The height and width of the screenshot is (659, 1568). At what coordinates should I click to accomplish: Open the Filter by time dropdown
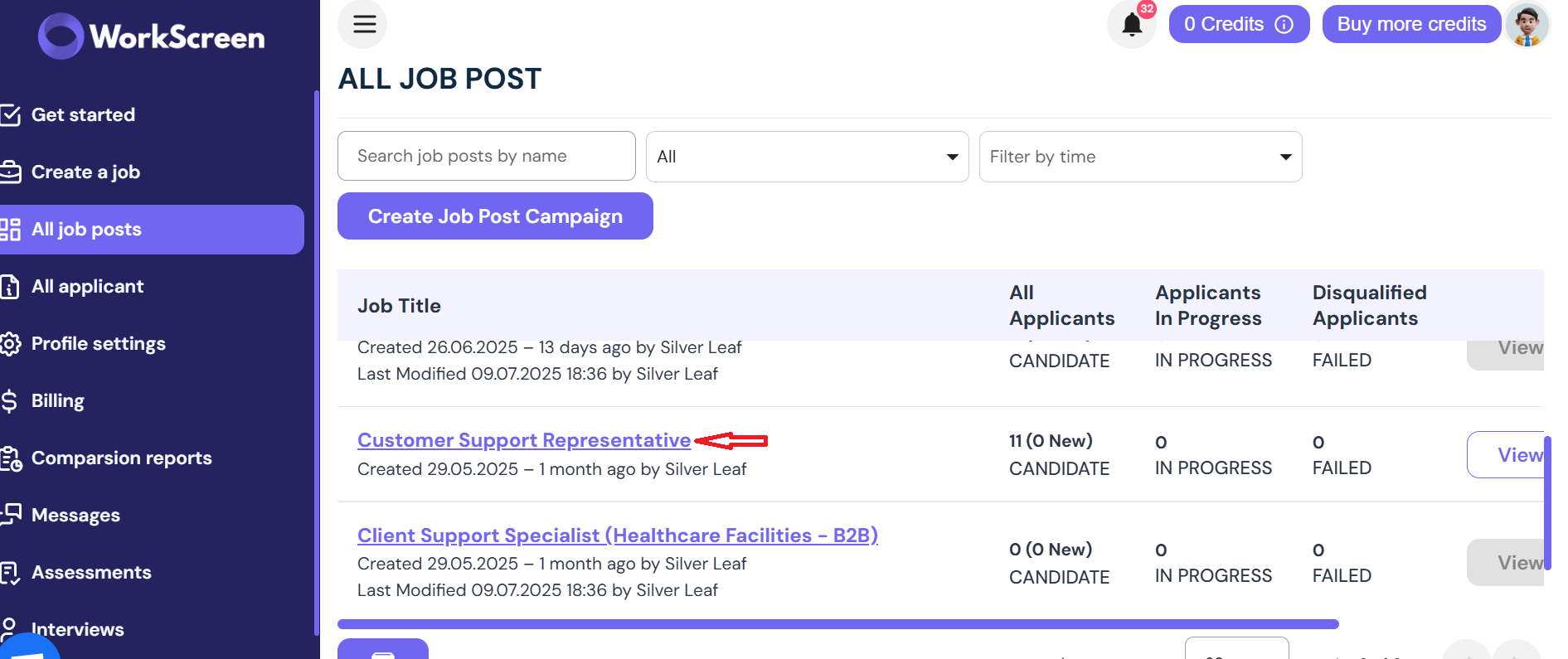pyautogui.click(x=1140, y=157)
